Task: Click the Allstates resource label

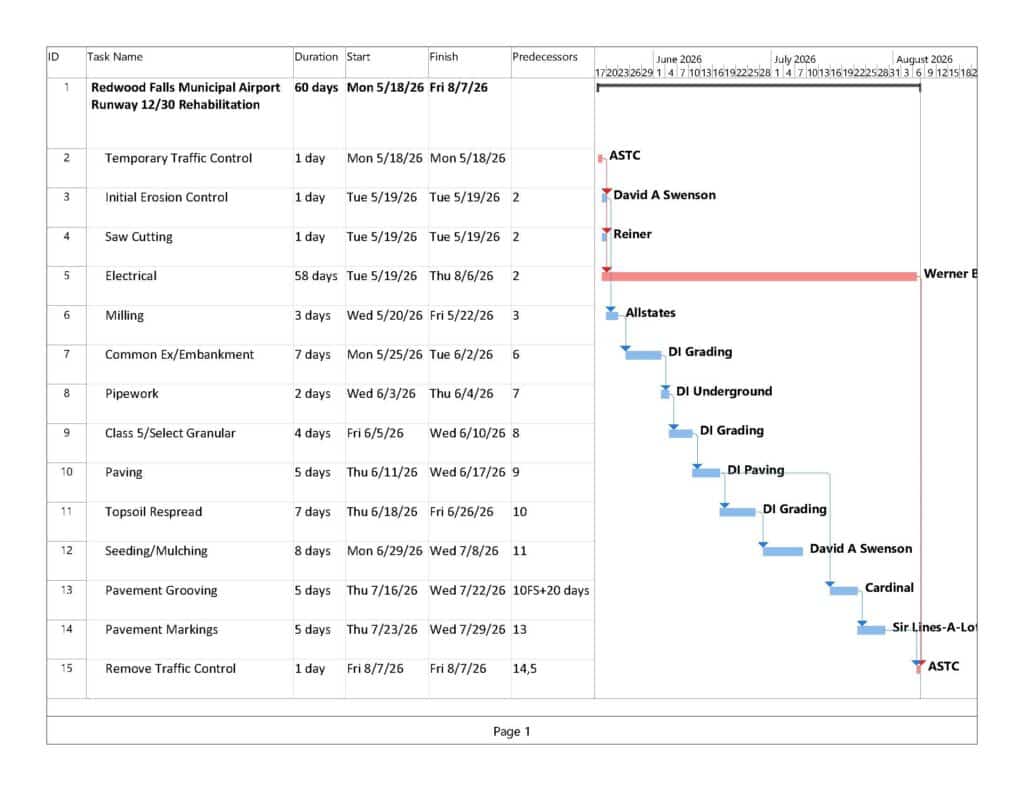Action: pos(650,313)
